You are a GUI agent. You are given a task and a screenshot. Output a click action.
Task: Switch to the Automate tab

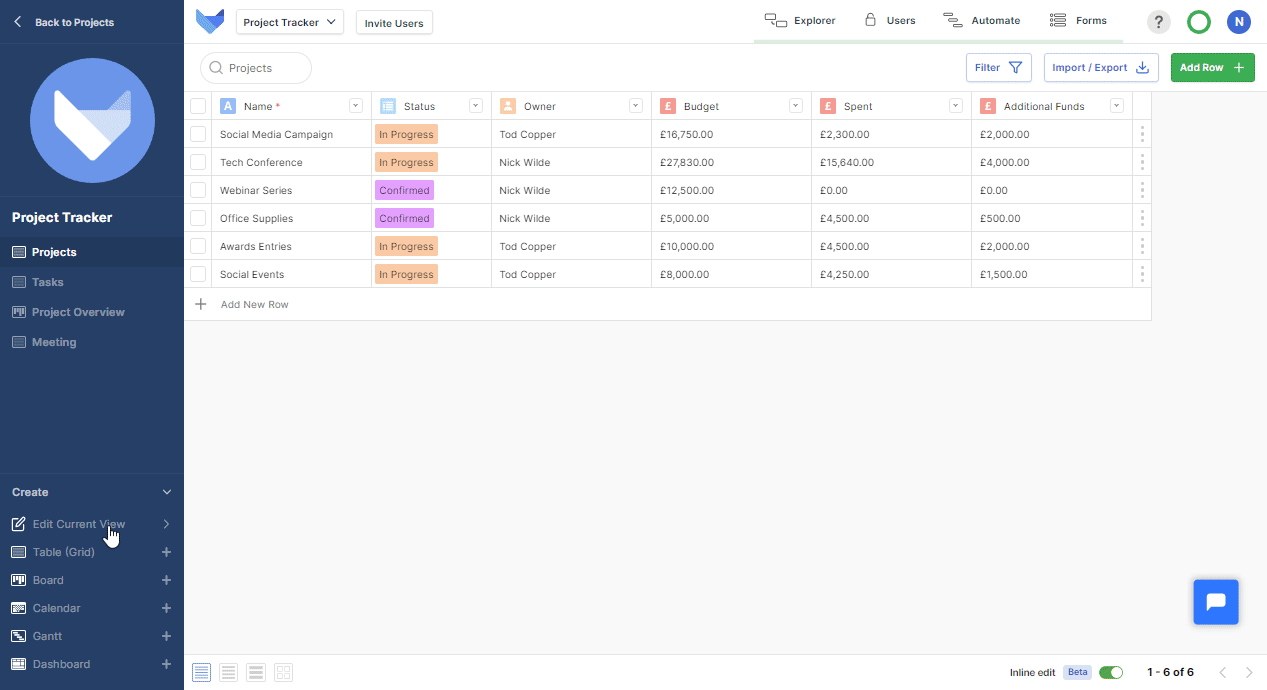pyautogui.click(x=982, y=20)
